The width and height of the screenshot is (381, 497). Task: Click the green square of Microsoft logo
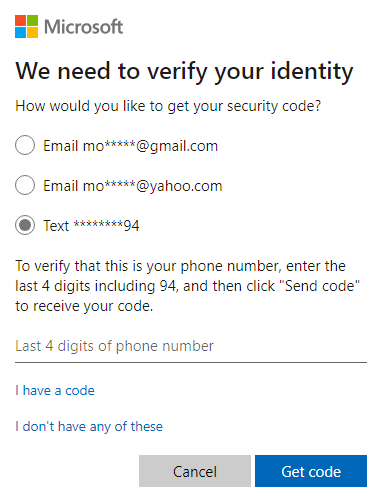(33, 20)
